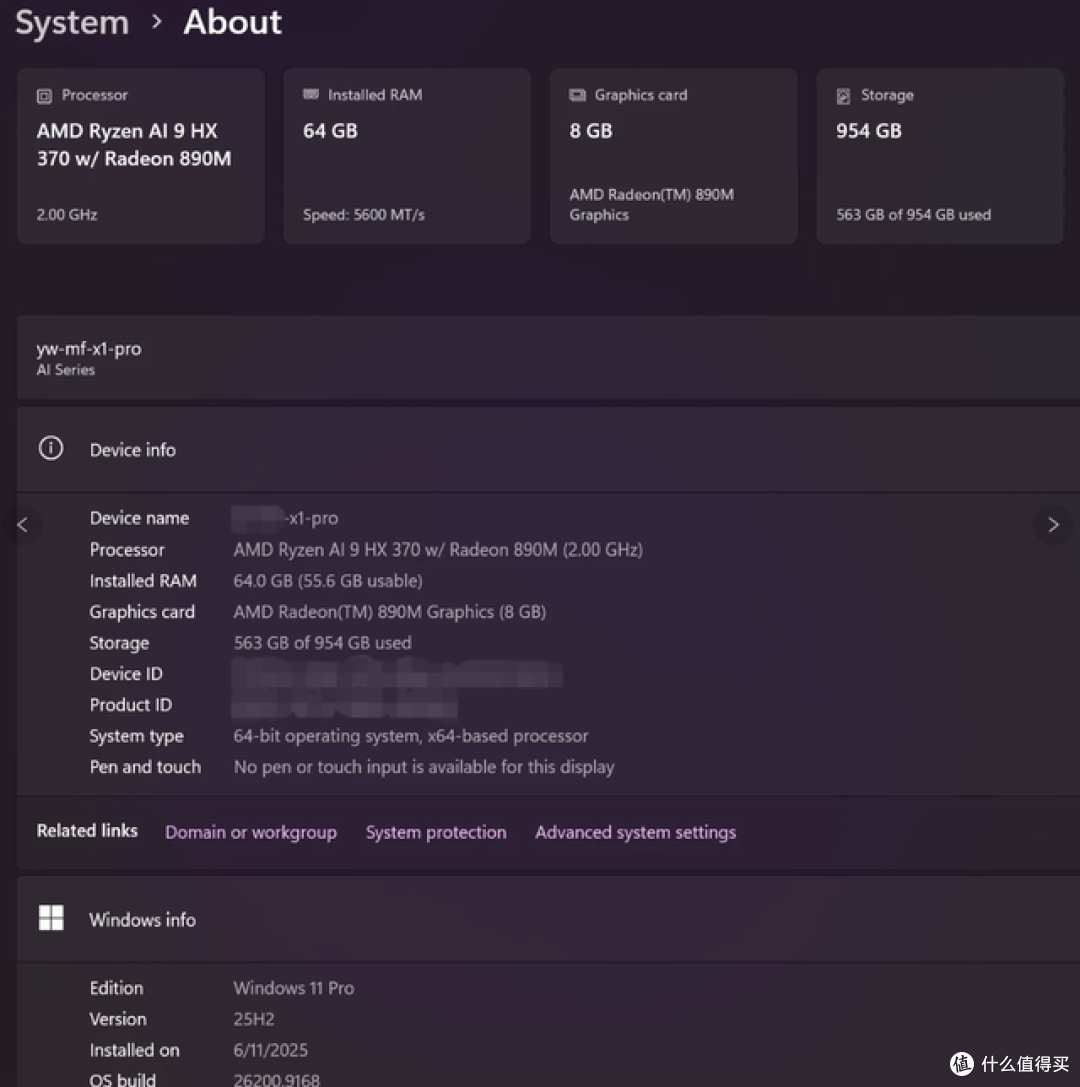Open Domain or workgroup link
The image size is (1080, 1087).
click(251, 832)
